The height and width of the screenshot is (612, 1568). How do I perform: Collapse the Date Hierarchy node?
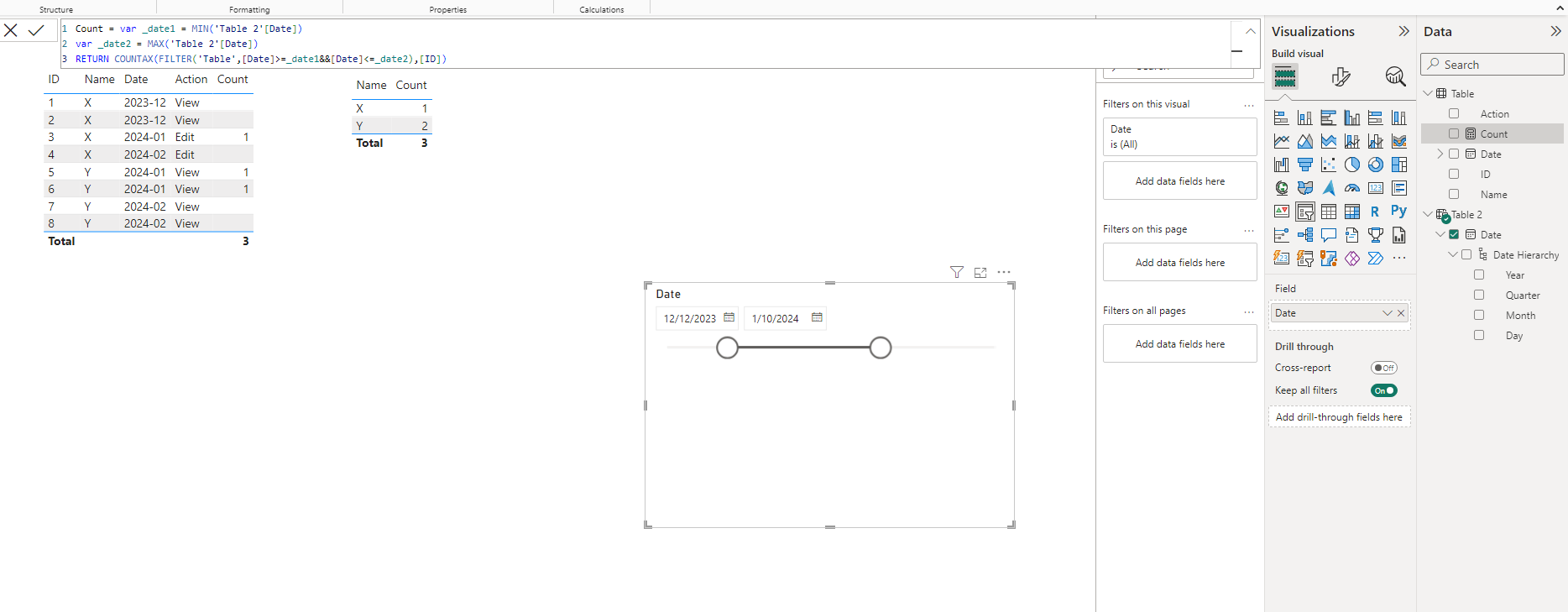pos(1453,254)
